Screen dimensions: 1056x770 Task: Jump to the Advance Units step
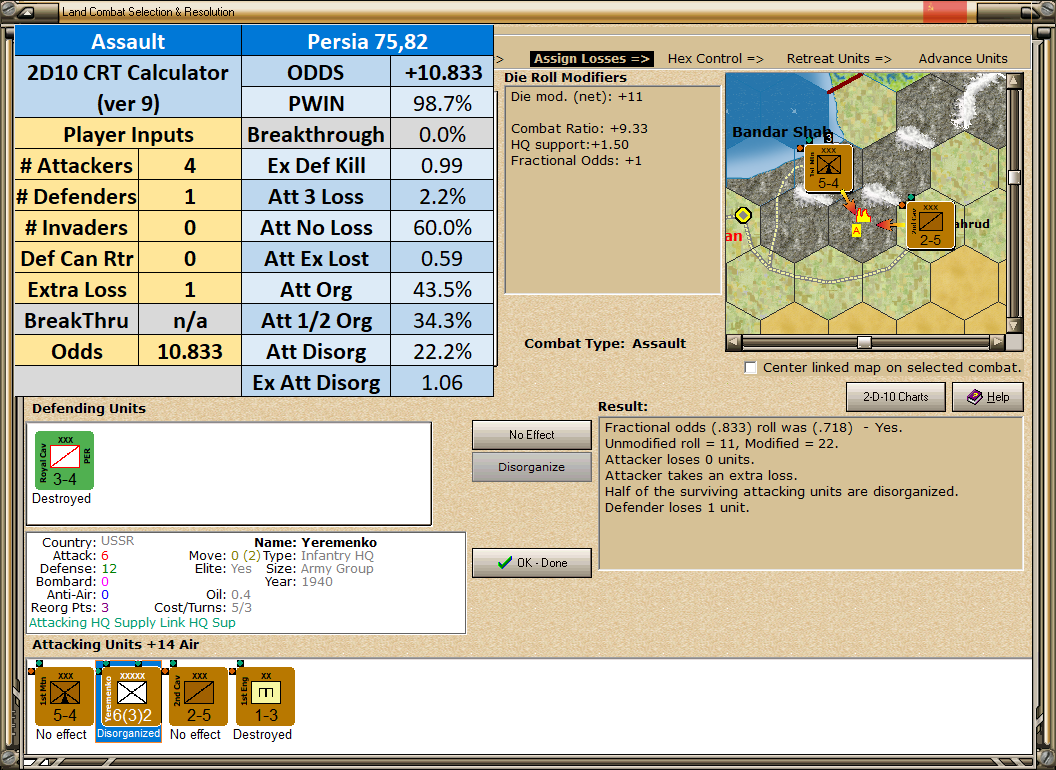(963, 59)
